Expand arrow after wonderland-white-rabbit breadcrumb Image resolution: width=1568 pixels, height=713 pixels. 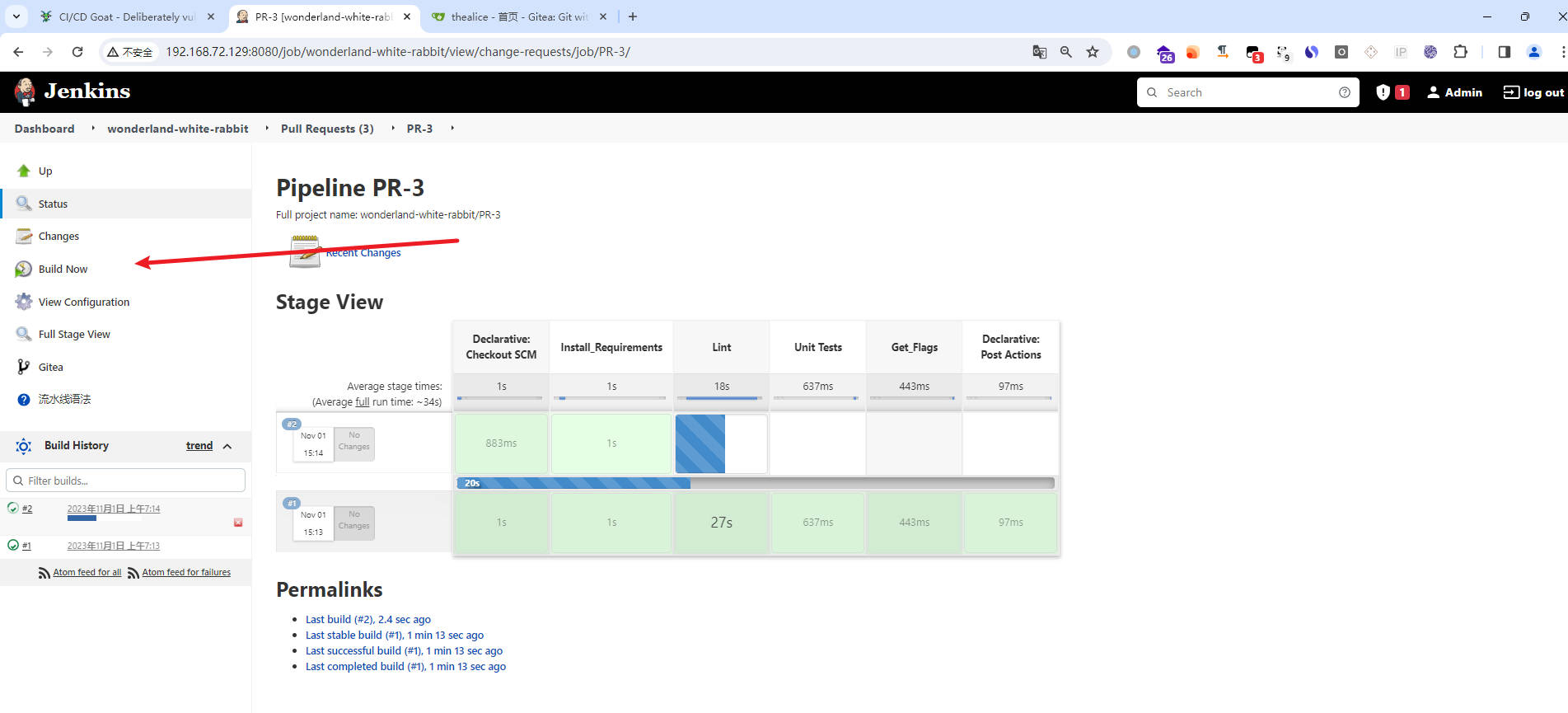click(x=267, y=129)
